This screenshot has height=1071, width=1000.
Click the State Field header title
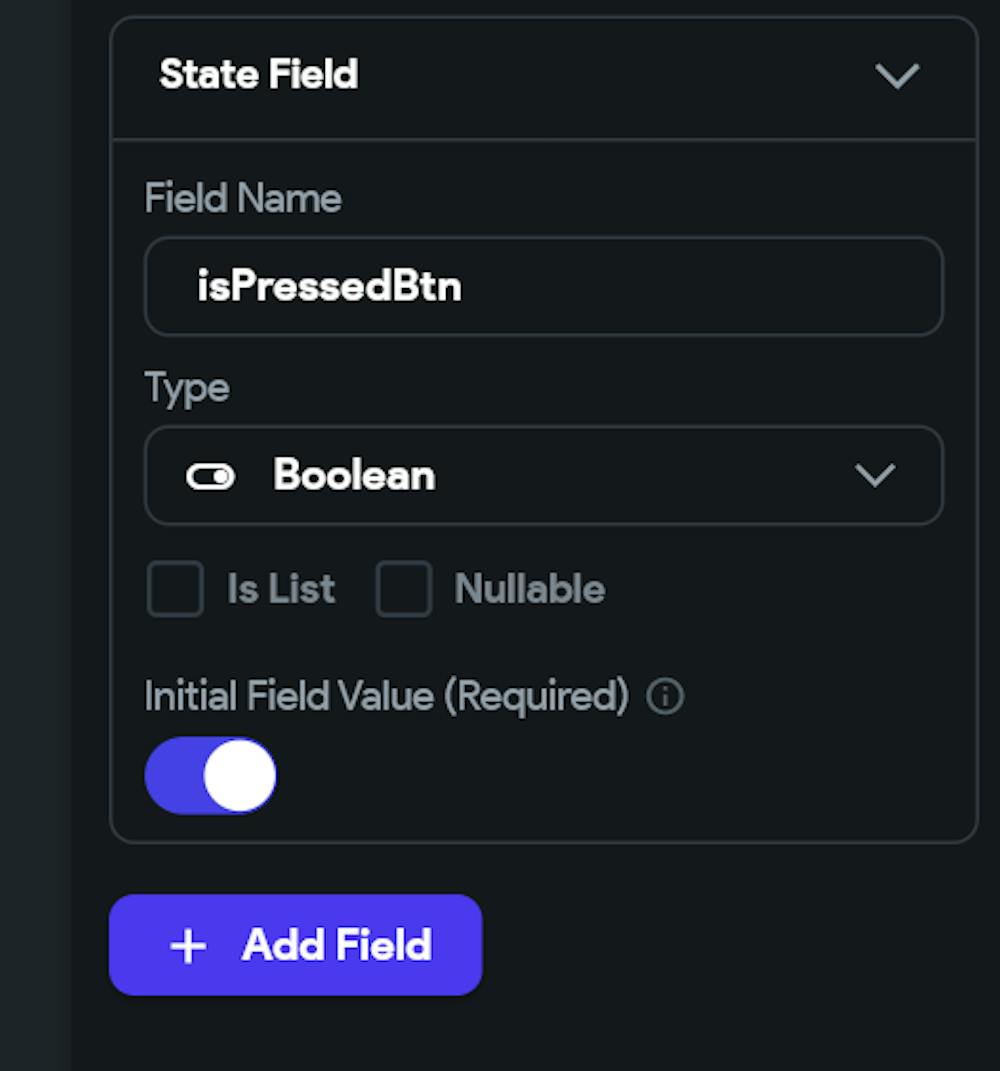(258, 75)
